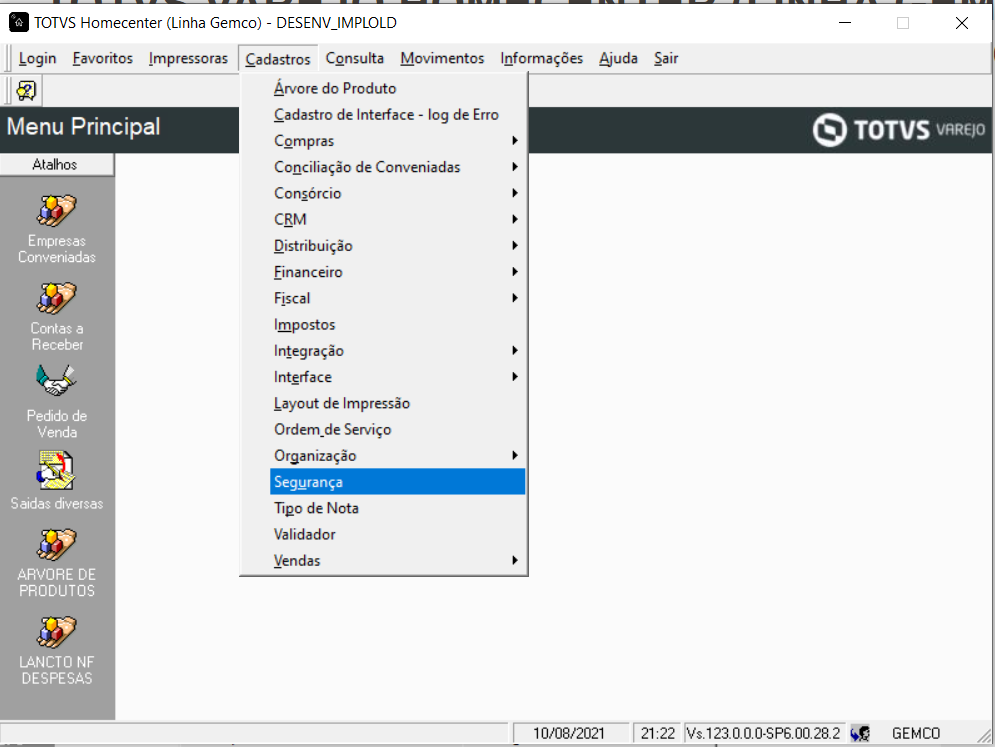Open the Pedido de Venda handshake icon
This screenshot has width=995, height=747.
point(56,380)
